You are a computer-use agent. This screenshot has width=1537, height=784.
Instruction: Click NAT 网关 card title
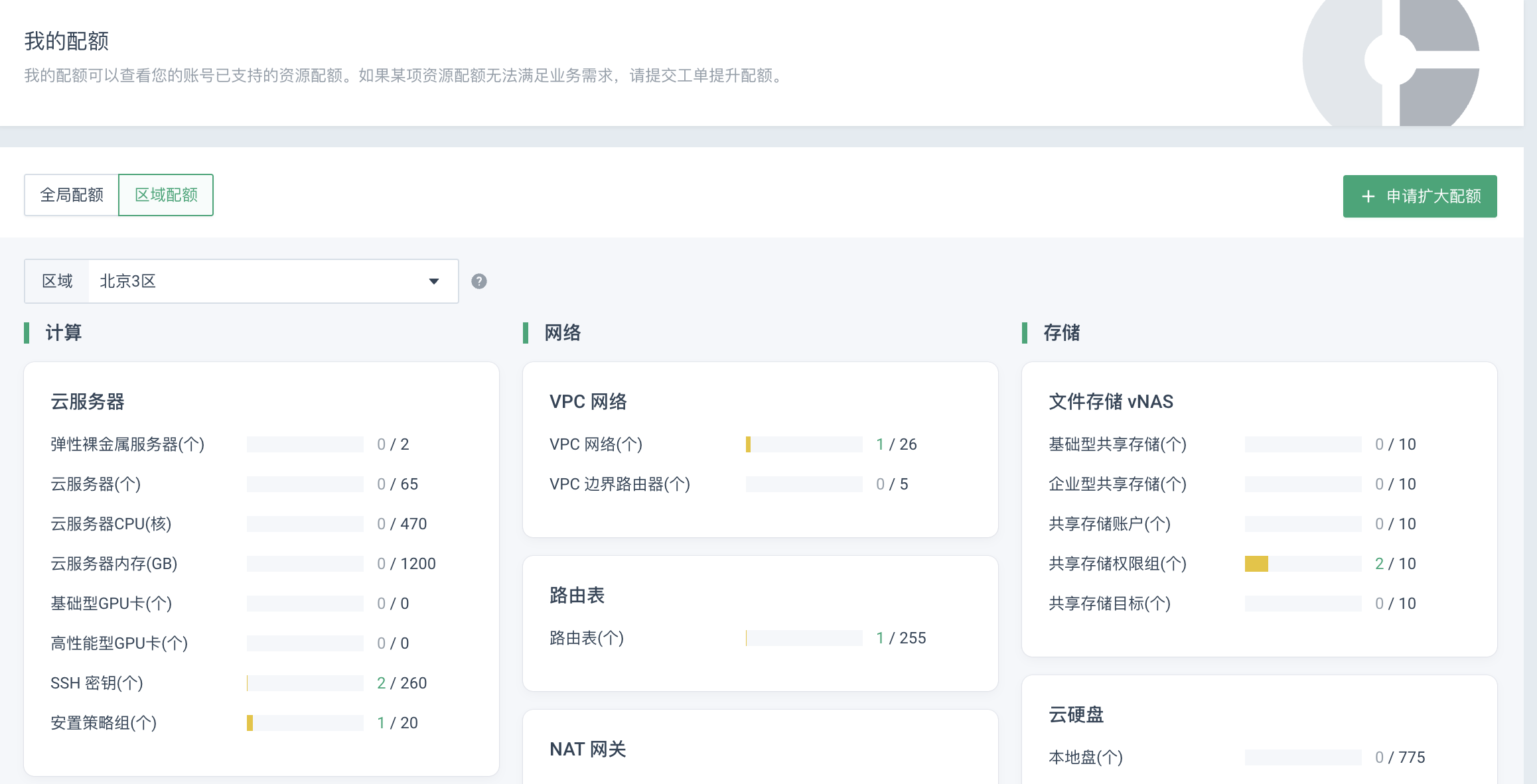coord(587,750)
